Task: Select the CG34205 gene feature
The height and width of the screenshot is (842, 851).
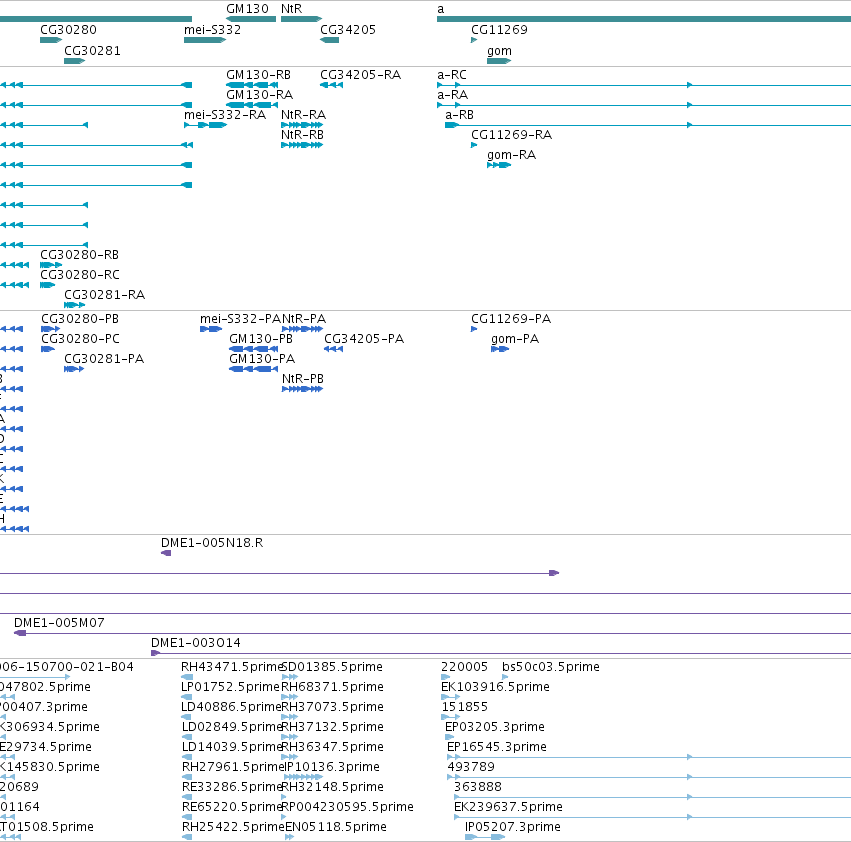Action: coord(329,40)
